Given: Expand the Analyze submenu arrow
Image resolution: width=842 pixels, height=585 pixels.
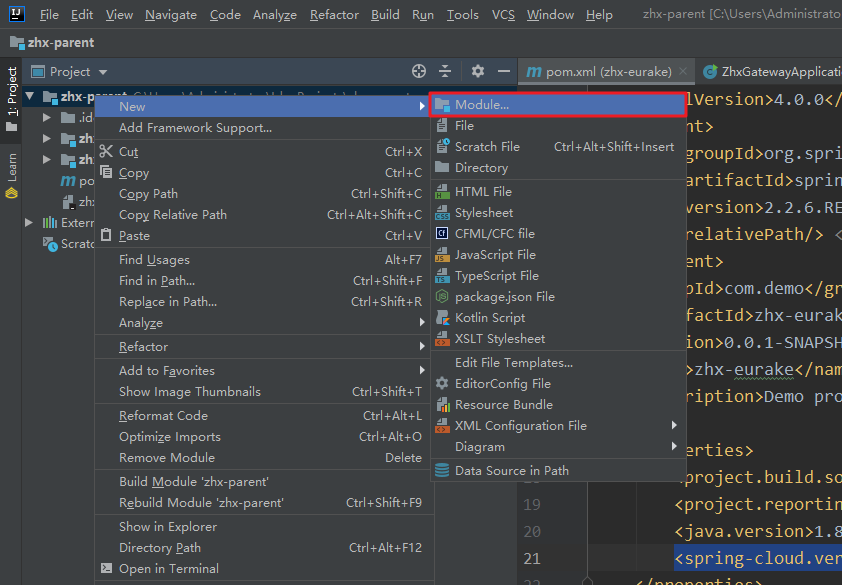Looking at the screenshot, I should click(422, 322).
